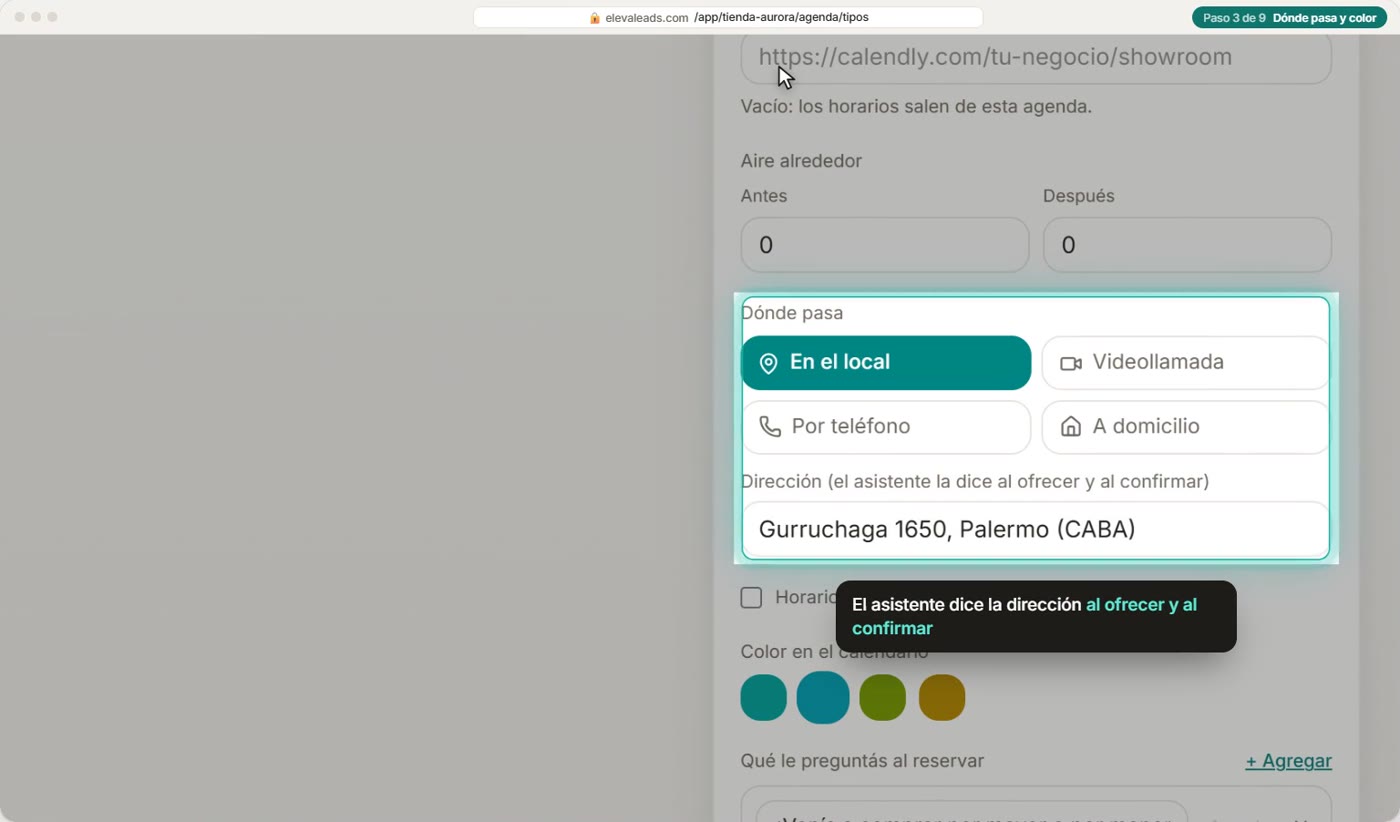Click the 'Dirección (el asistente la dice...)' label
This screenshot has width=1400, height=822.
[975, 482]
